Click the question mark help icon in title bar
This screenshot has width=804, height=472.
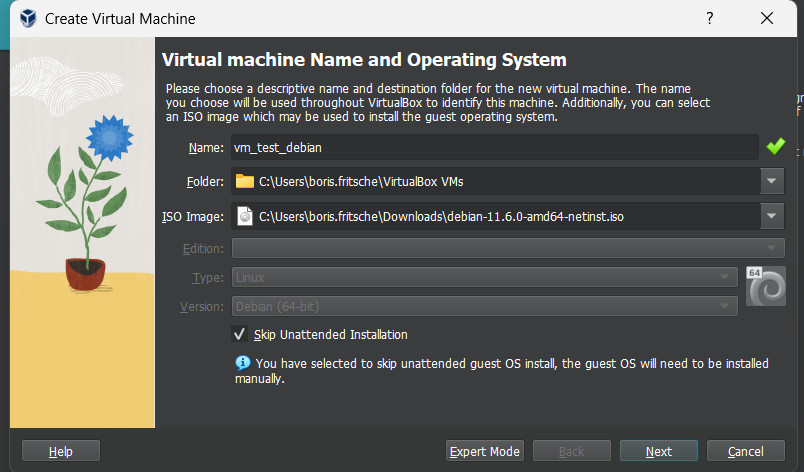point(710,19)
